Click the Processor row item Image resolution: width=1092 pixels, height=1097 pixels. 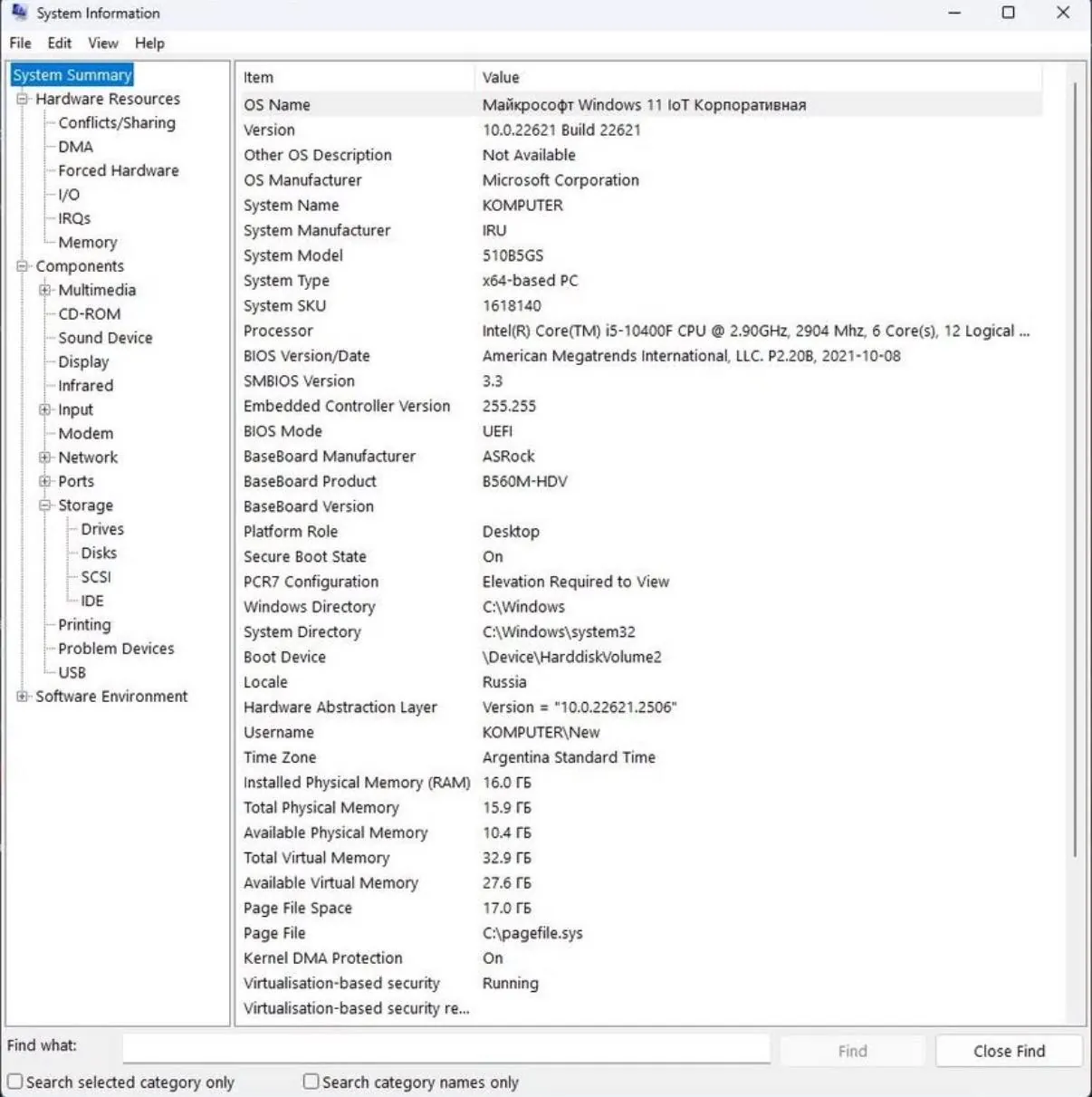[x=278, y=332]
